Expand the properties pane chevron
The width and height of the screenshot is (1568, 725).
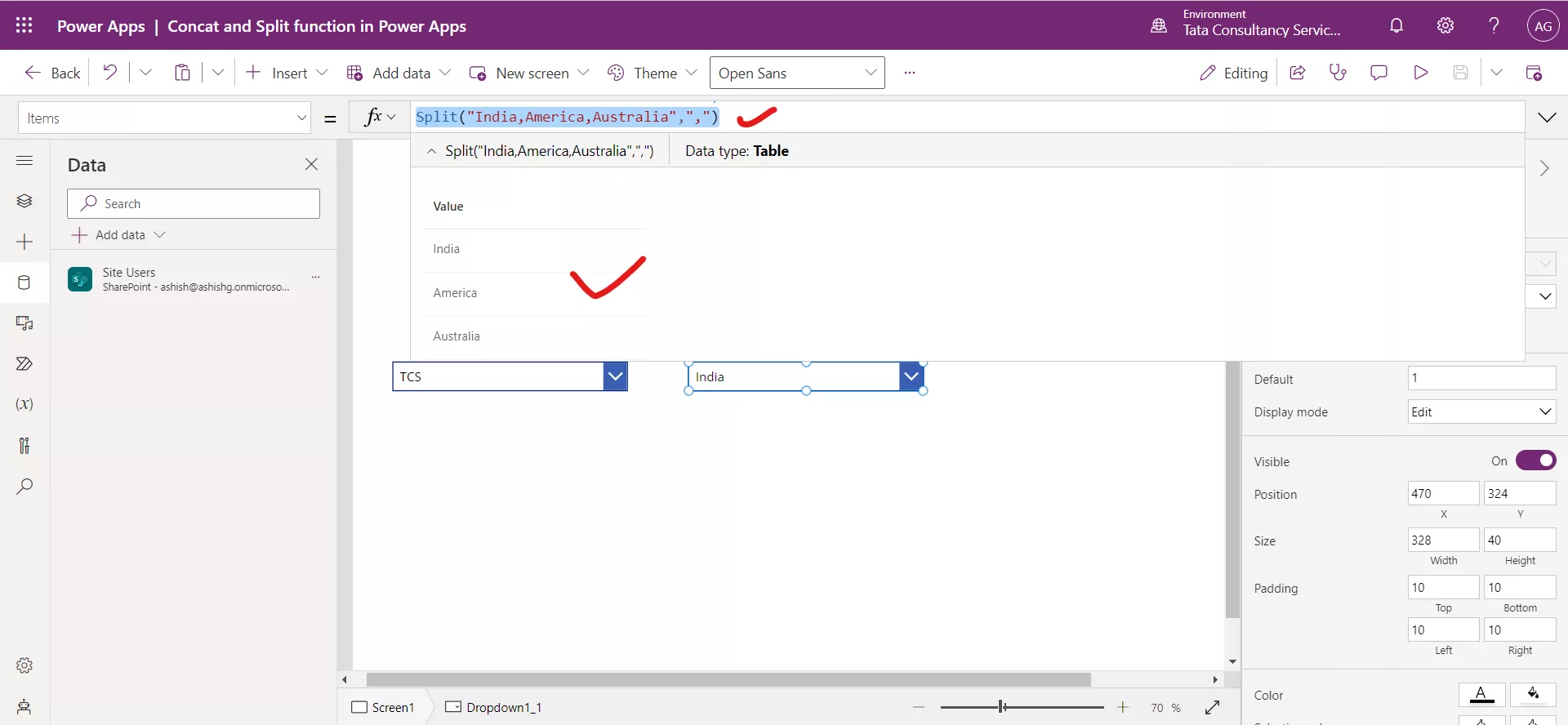click(1544, 168)
